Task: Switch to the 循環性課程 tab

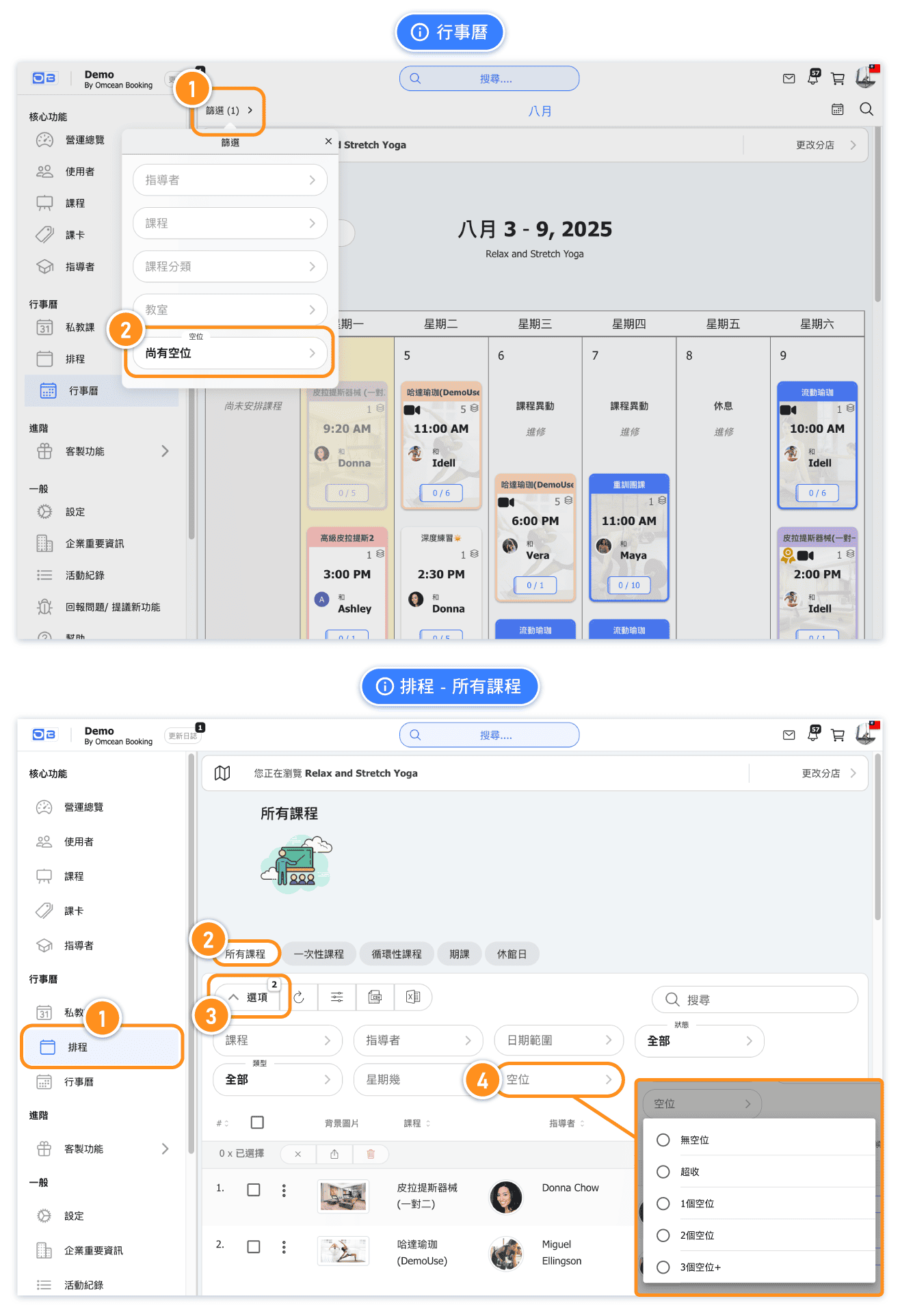Action: pos(397,954)
